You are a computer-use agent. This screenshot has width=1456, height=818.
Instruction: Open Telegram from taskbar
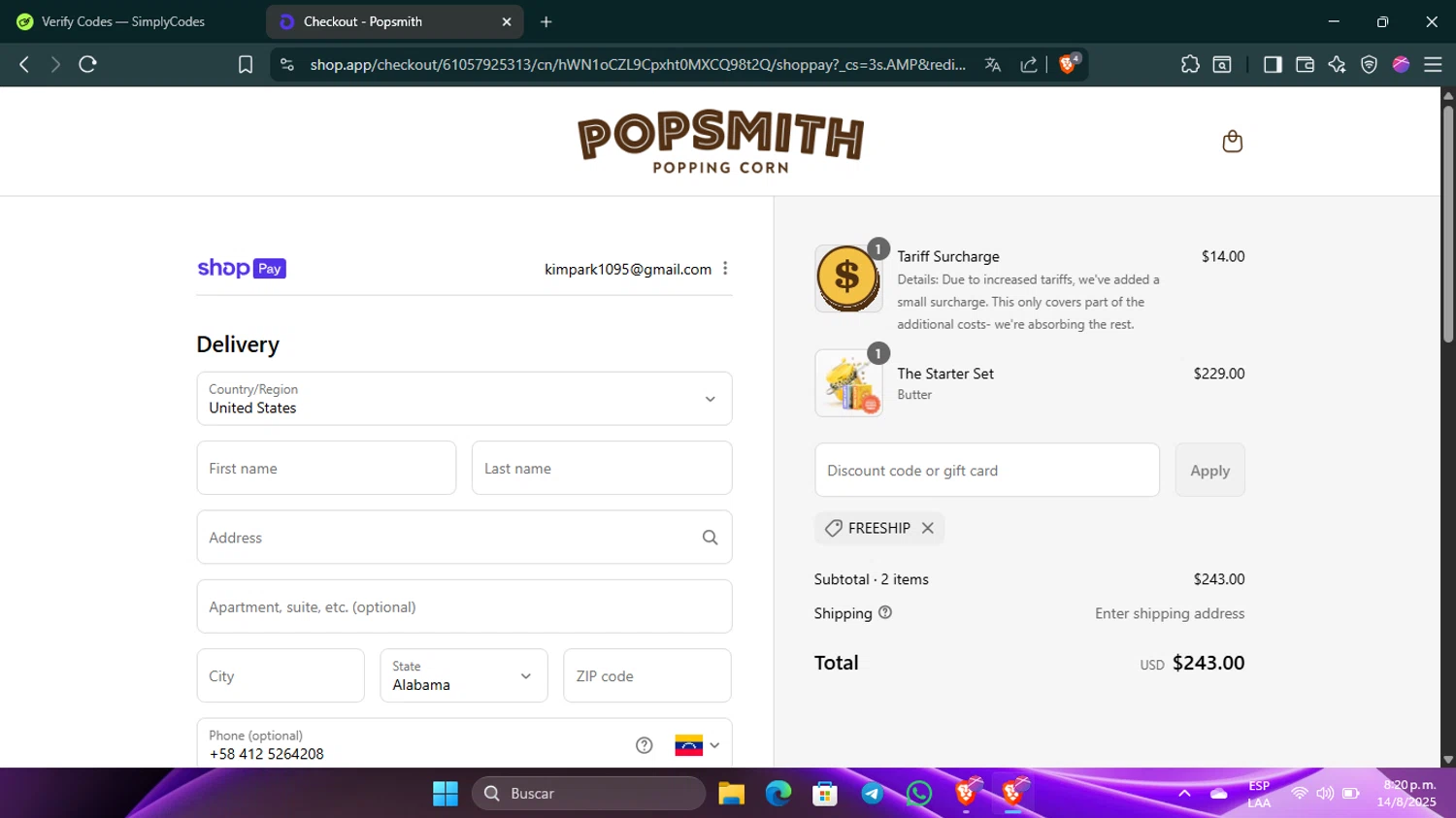(872, 794)
